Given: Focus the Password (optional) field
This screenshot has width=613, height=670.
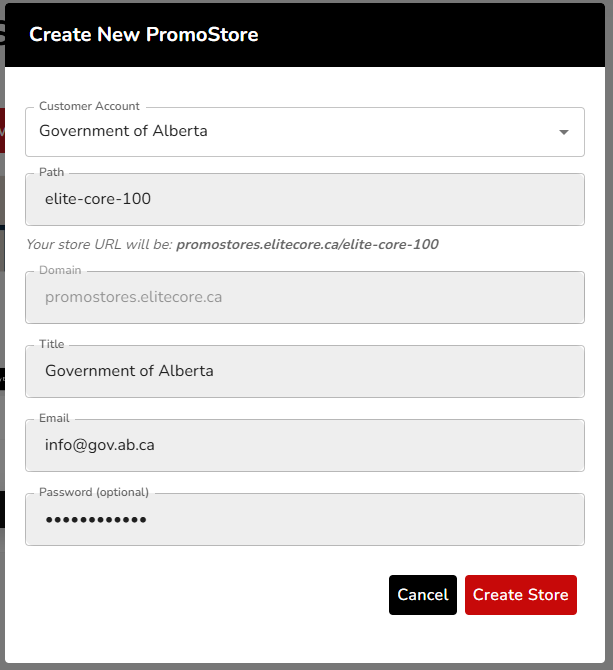Looking at the screenshot, I should (x=304, y=519).
